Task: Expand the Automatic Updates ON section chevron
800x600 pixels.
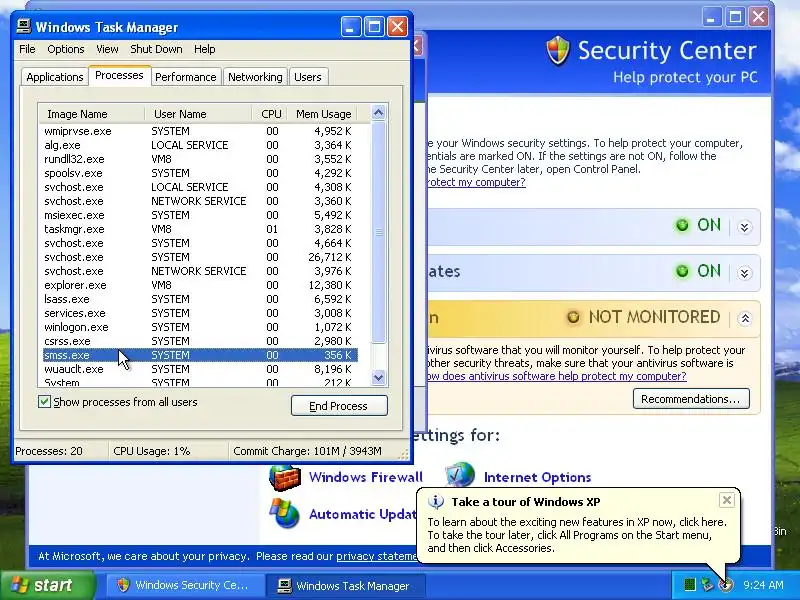Action: 744,273
